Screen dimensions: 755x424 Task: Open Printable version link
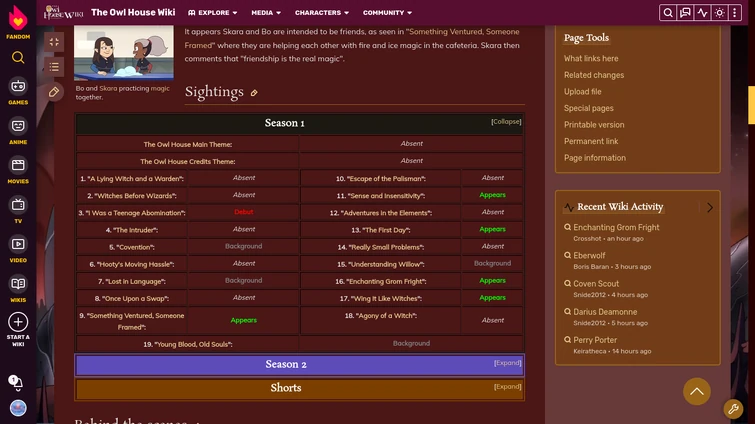(594, 125)
